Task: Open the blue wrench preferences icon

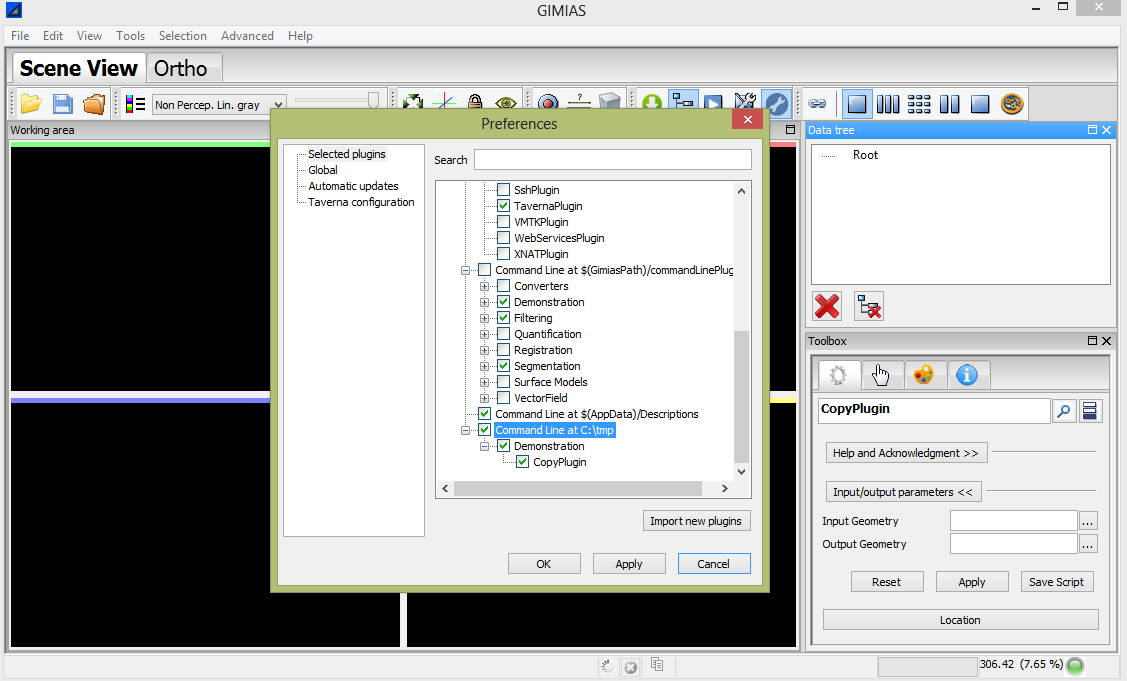Action: pos(776,103)
